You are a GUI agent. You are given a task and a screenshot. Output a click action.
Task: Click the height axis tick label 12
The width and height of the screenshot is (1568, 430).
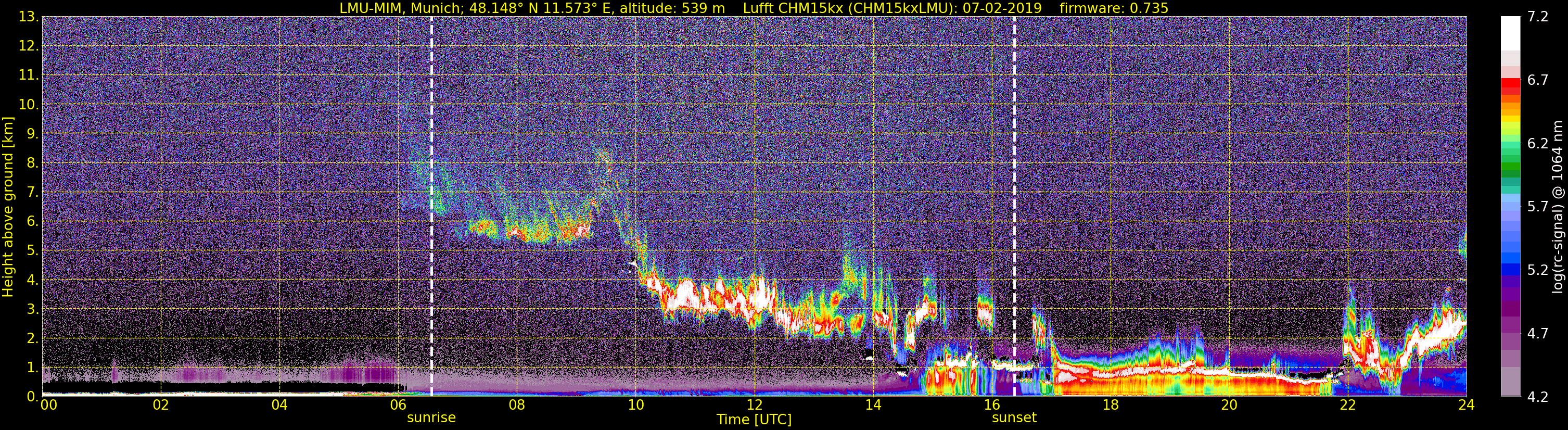28,46
